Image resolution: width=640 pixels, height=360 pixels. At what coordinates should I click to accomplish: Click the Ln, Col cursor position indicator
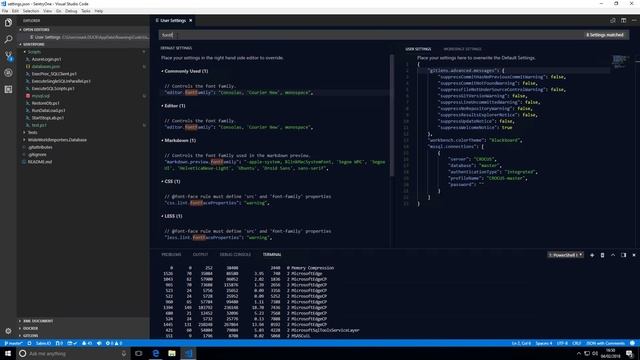tap(521, 343)
